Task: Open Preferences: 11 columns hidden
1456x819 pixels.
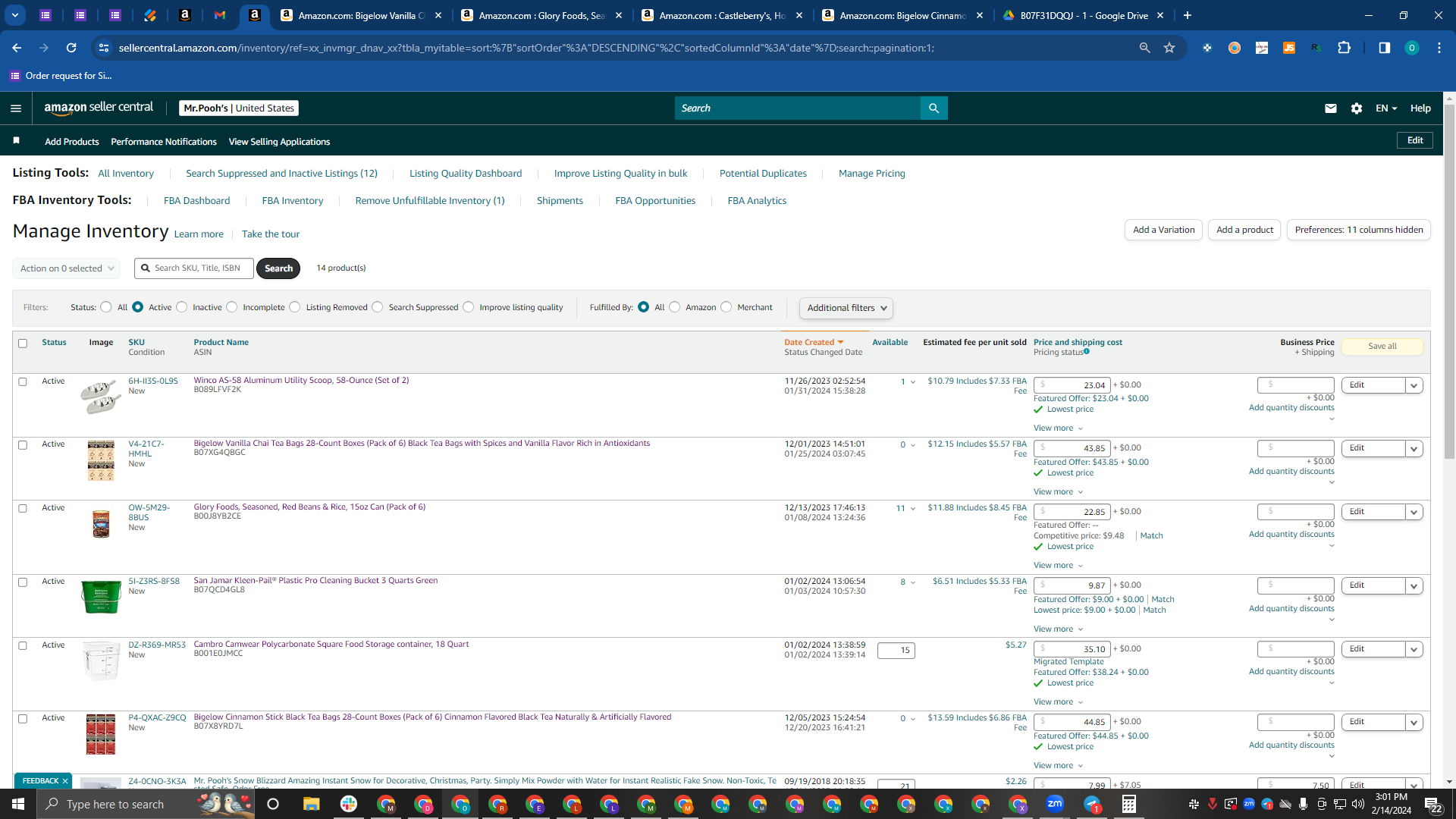Action: (x=1359, y=230)
